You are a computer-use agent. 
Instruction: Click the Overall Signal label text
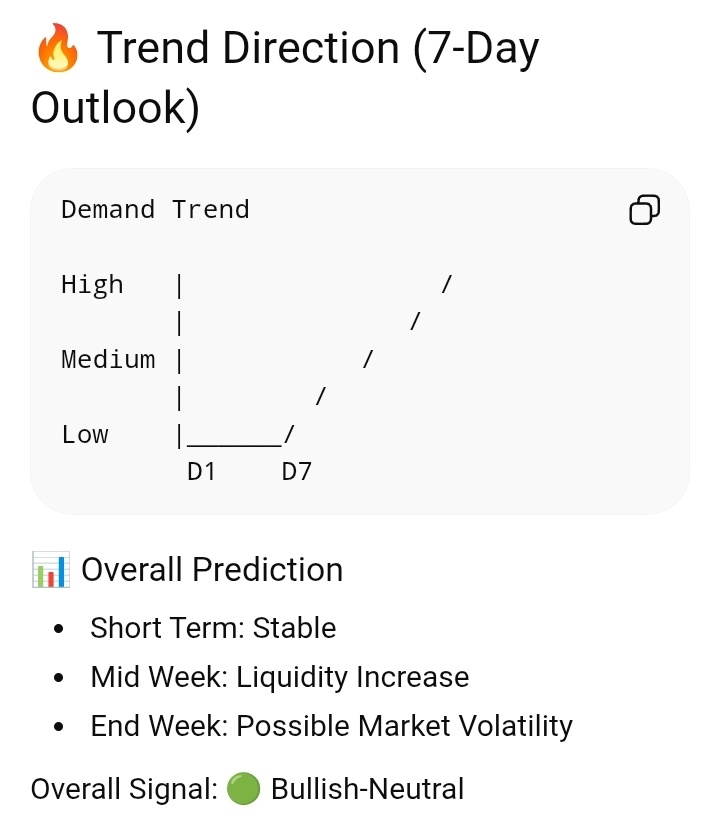pos(124,789)
